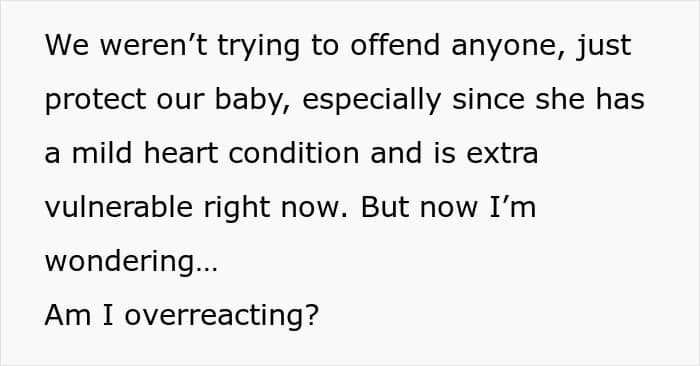Click the word "overreacting?" in last line
Image resolution: width=700 pixels, height=366 pixels.
[222, 317]
